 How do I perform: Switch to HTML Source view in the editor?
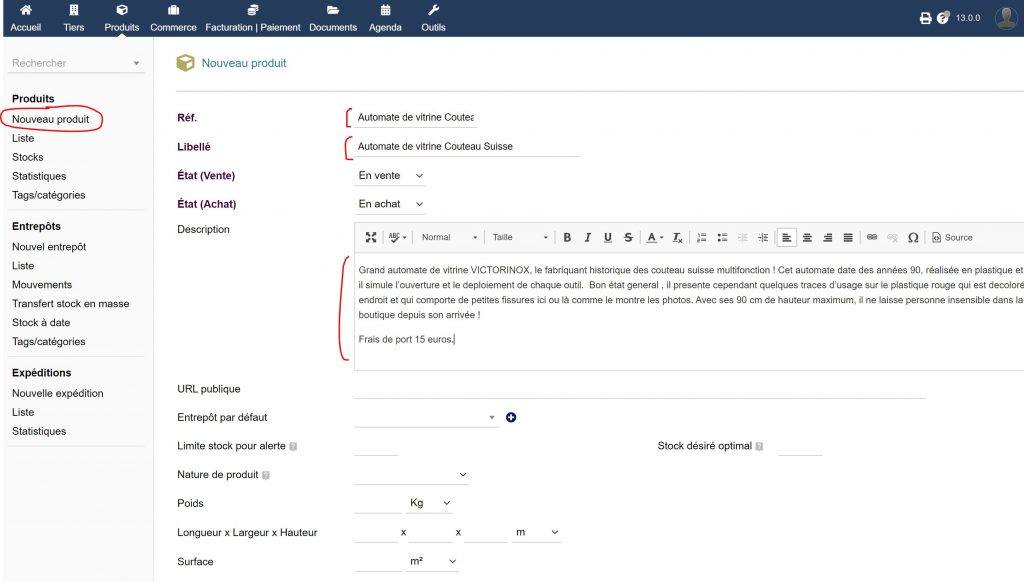click(x=952, y=237)
